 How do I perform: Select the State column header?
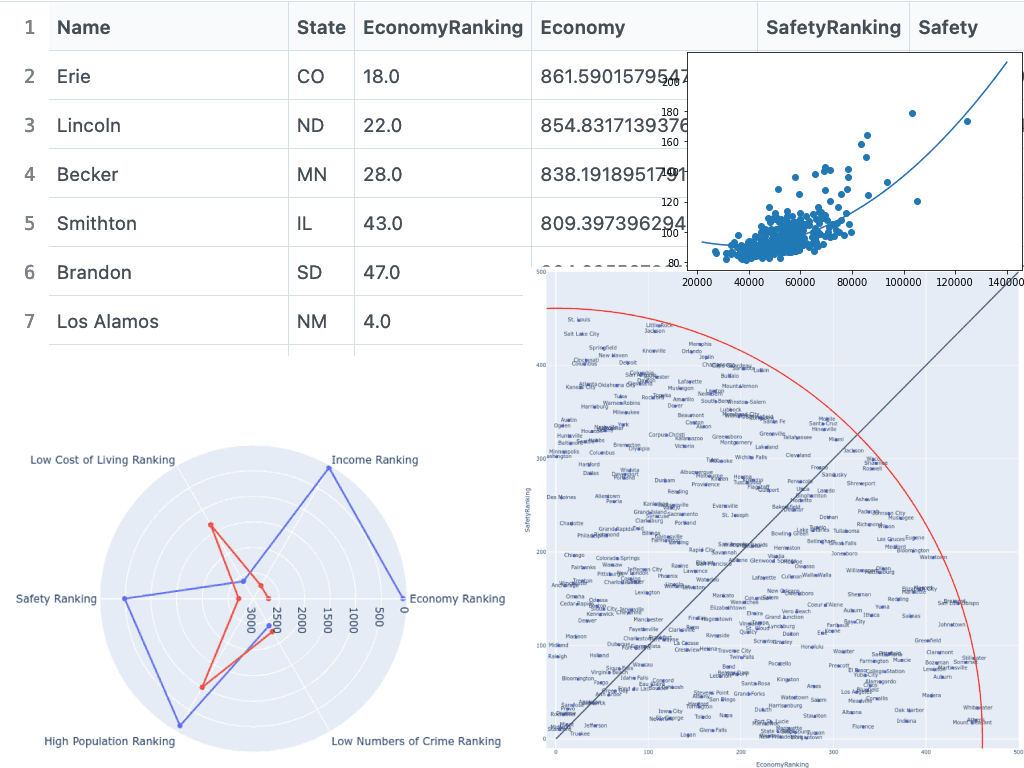point(321,28)
